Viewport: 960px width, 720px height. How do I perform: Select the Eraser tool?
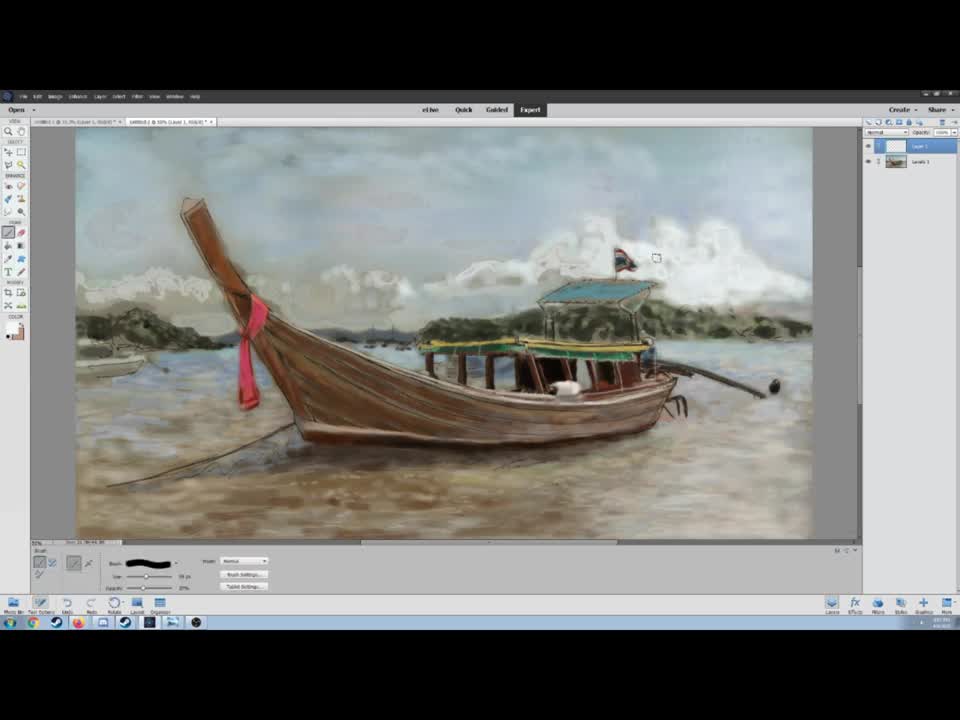coord(21,233)
